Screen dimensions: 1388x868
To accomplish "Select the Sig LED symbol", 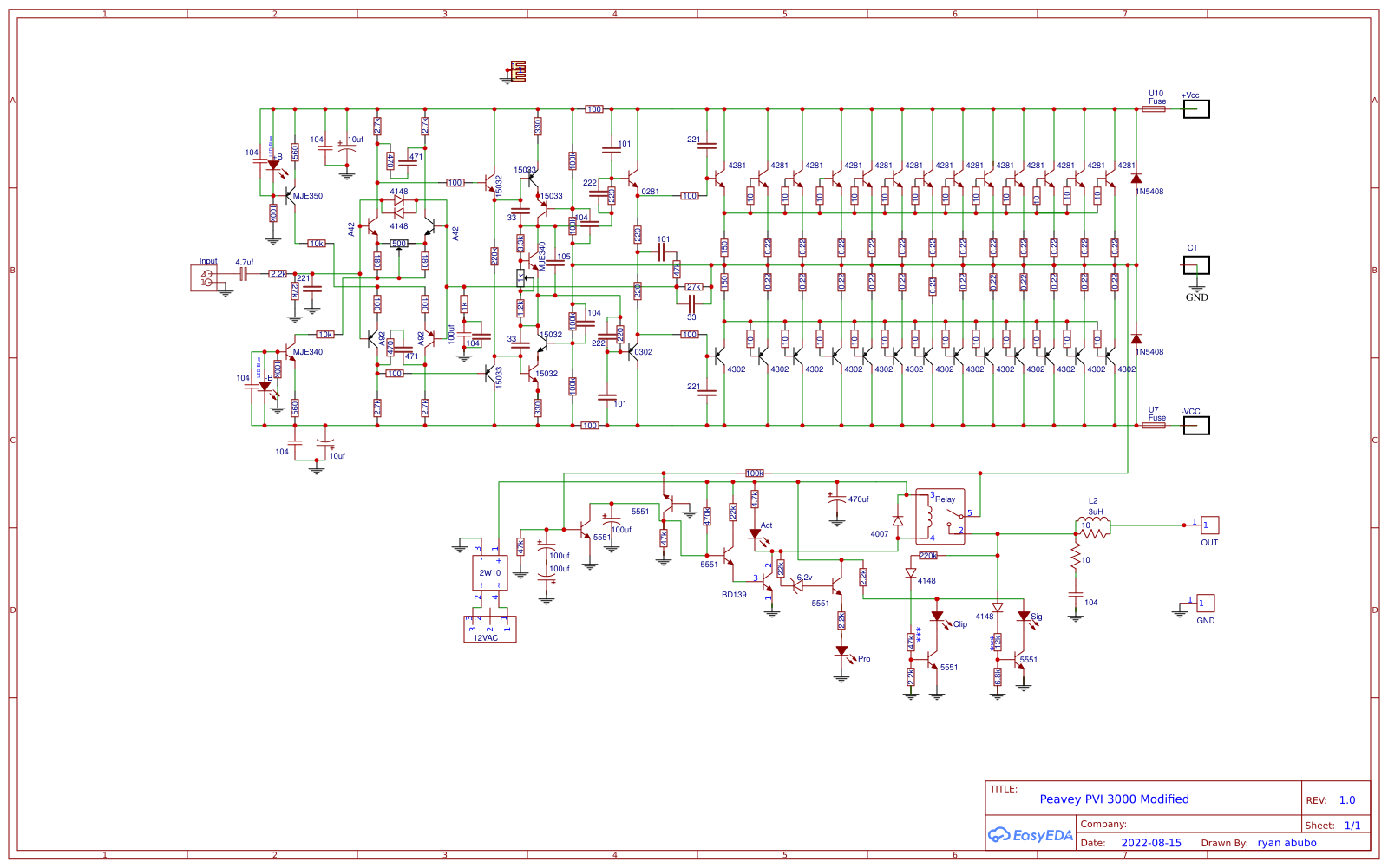I will 1024,617.
